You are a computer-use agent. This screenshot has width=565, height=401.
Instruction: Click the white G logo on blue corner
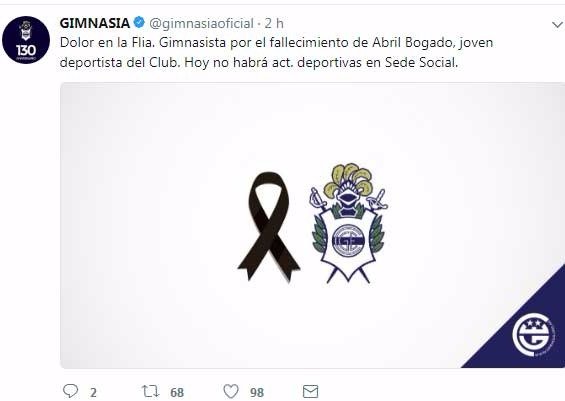click(531, 335)
